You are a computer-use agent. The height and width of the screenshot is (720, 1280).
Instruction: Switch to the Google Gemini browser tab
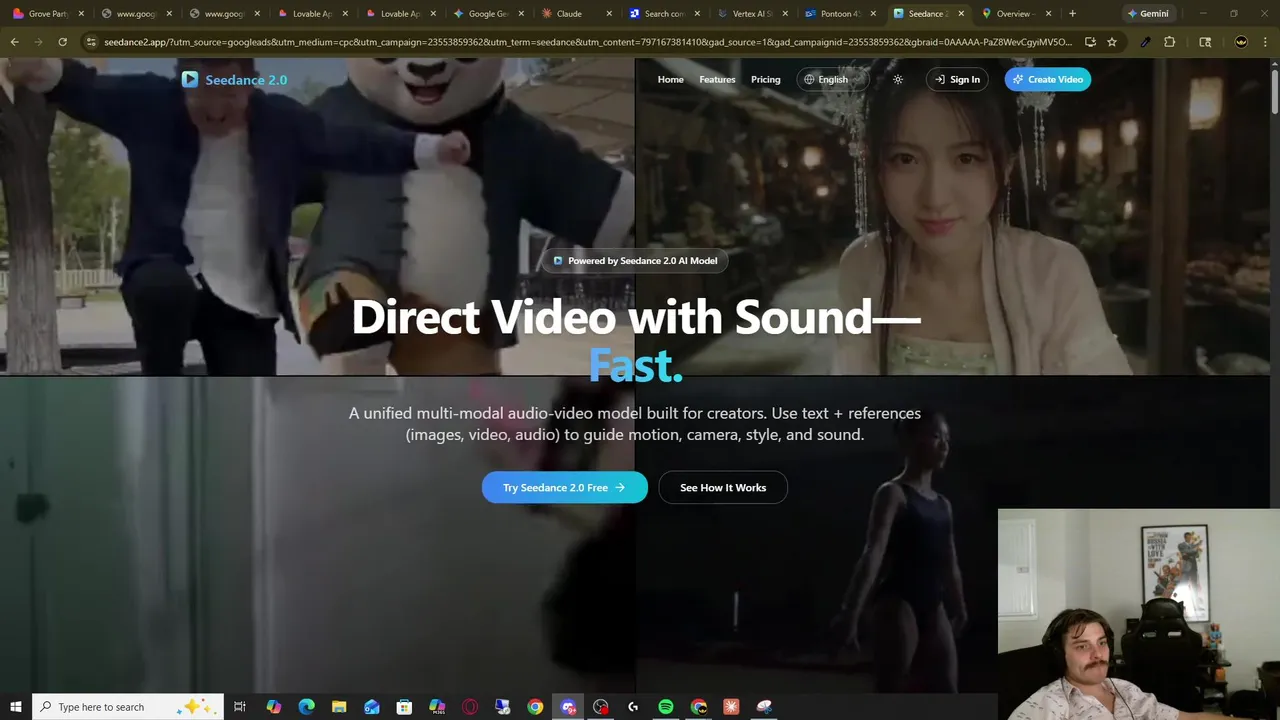pos(486,14)
